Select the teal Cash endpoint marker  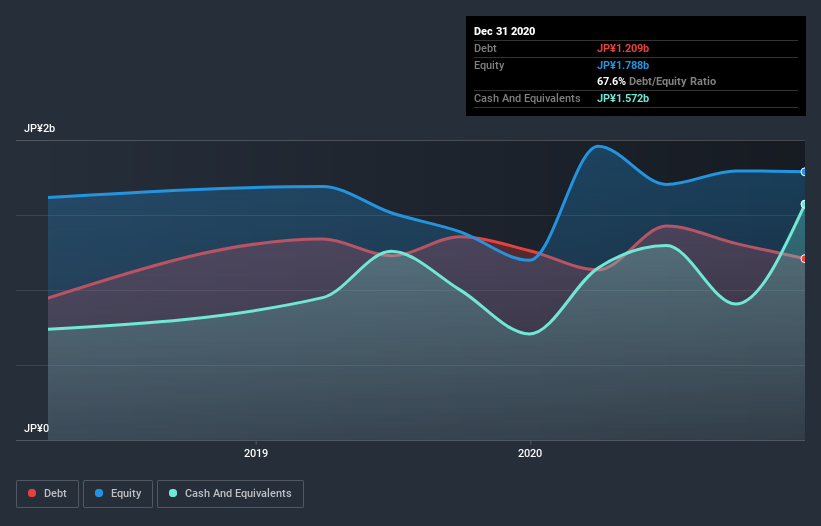[x=804, y=204]
